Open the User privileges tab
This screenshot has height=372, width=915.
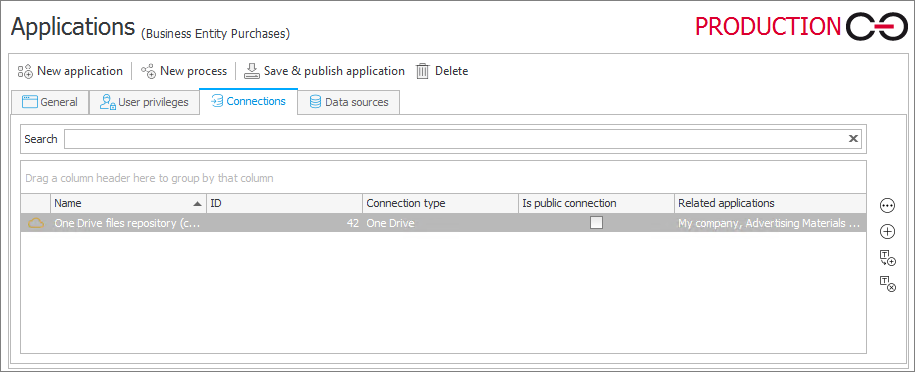point(144,102)
